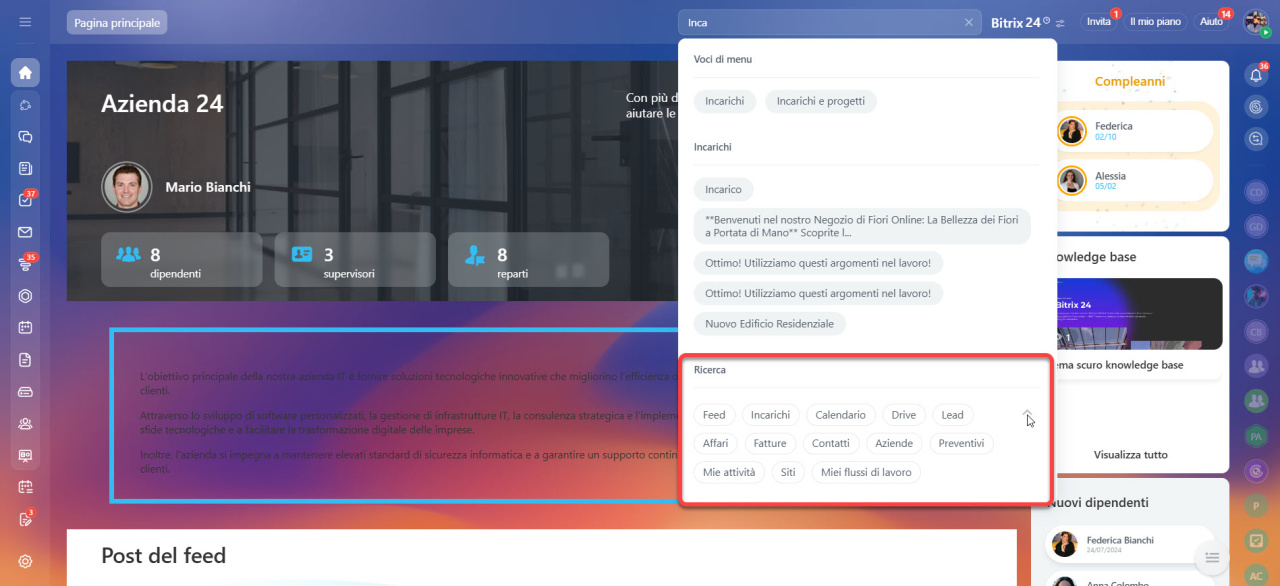Search in Siti chip
The image size is (1280, 586).
pyautogui.click(x=788, y=472)
